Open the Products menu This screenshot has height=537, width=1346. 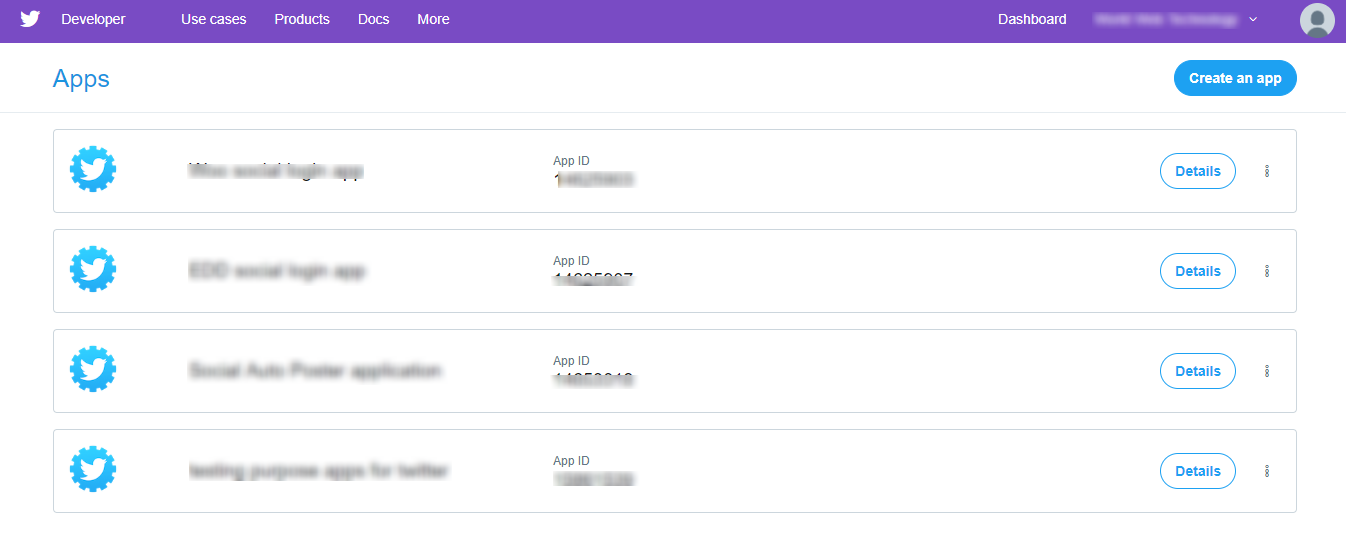pyautogui.click(x=302, y=19)
